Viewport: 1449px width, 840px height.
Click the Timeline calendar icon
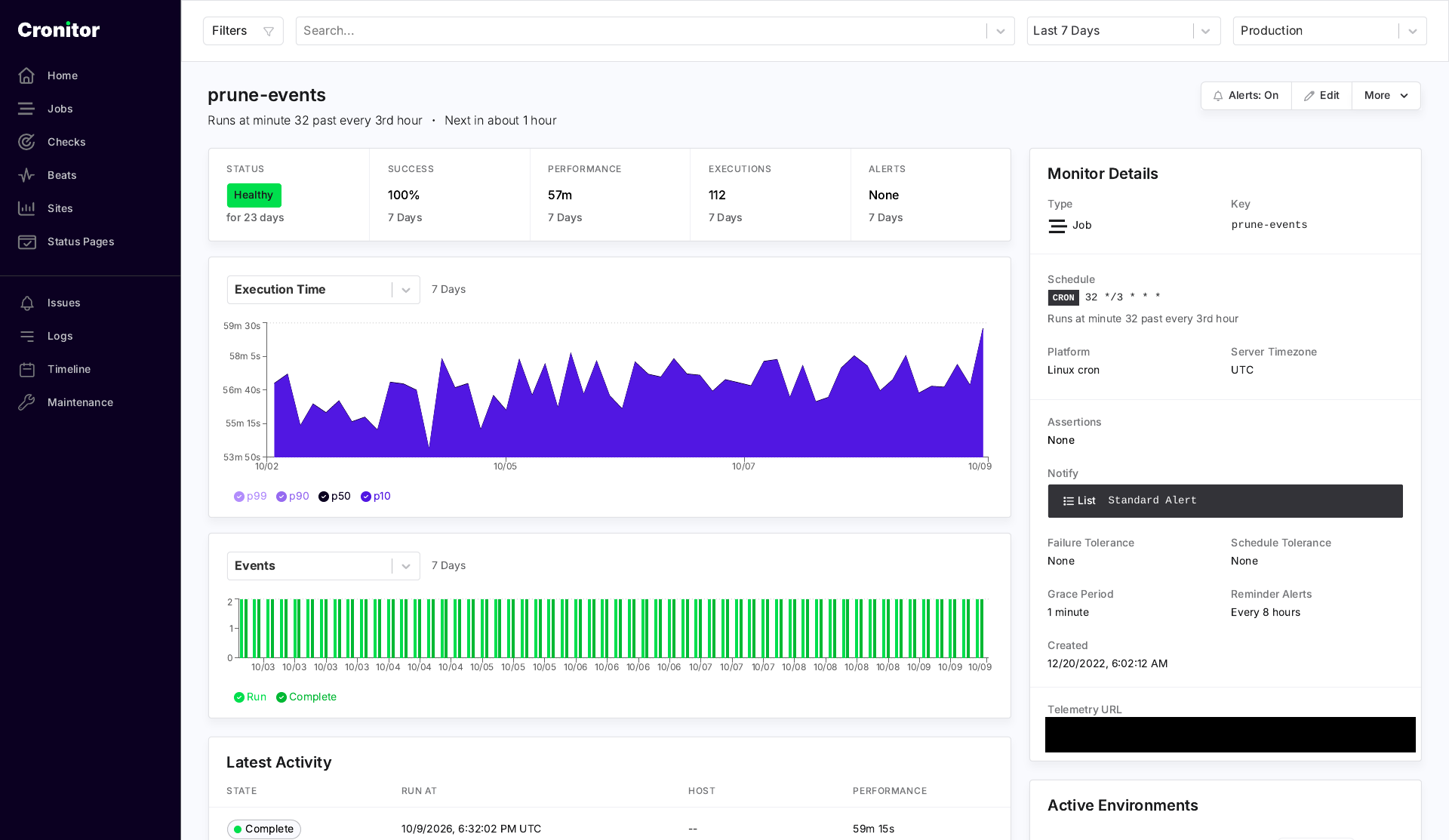tap(26, 369)
